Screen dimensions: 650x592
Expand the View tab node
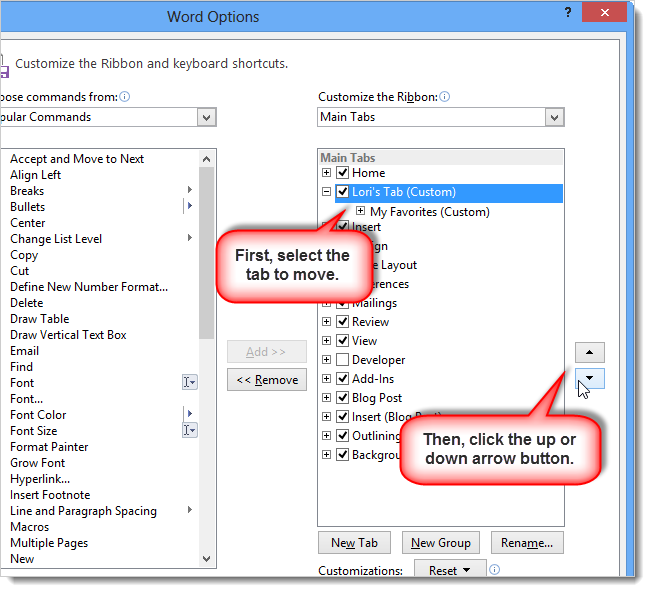tap(327, 340)
